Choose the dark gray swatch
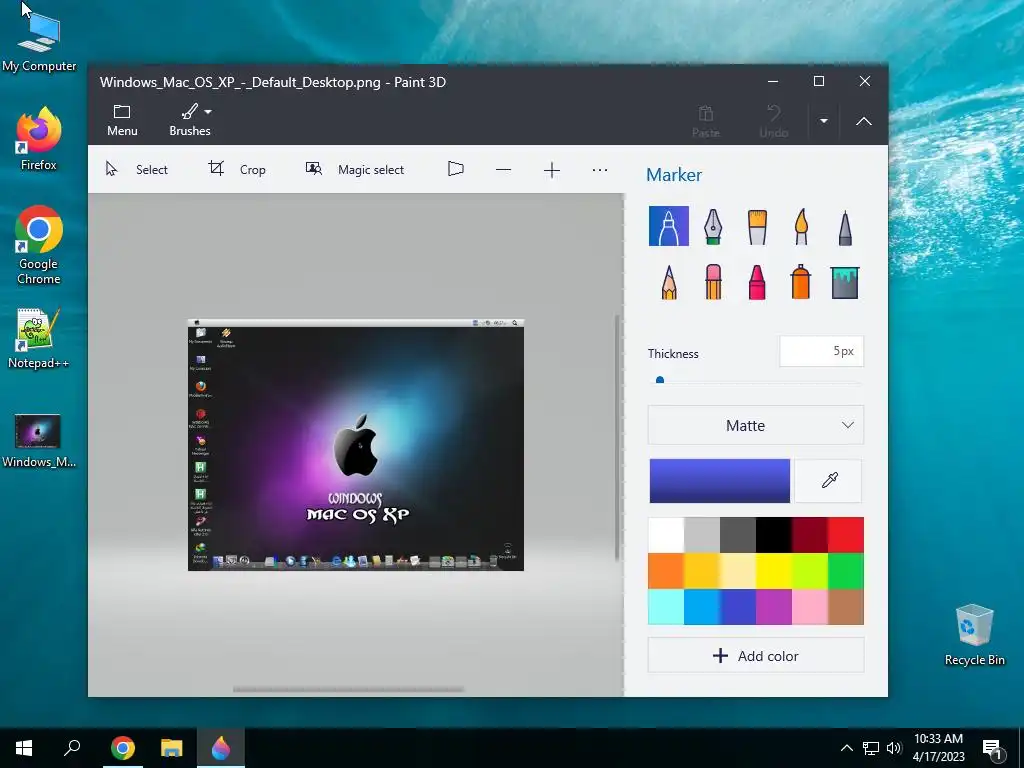 point(737,535)
